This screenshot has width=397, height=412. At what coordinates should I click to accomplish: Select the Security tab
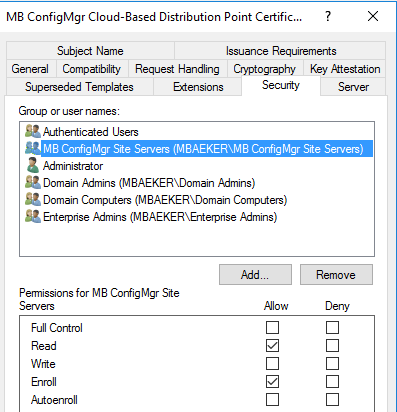pos(281,85)
